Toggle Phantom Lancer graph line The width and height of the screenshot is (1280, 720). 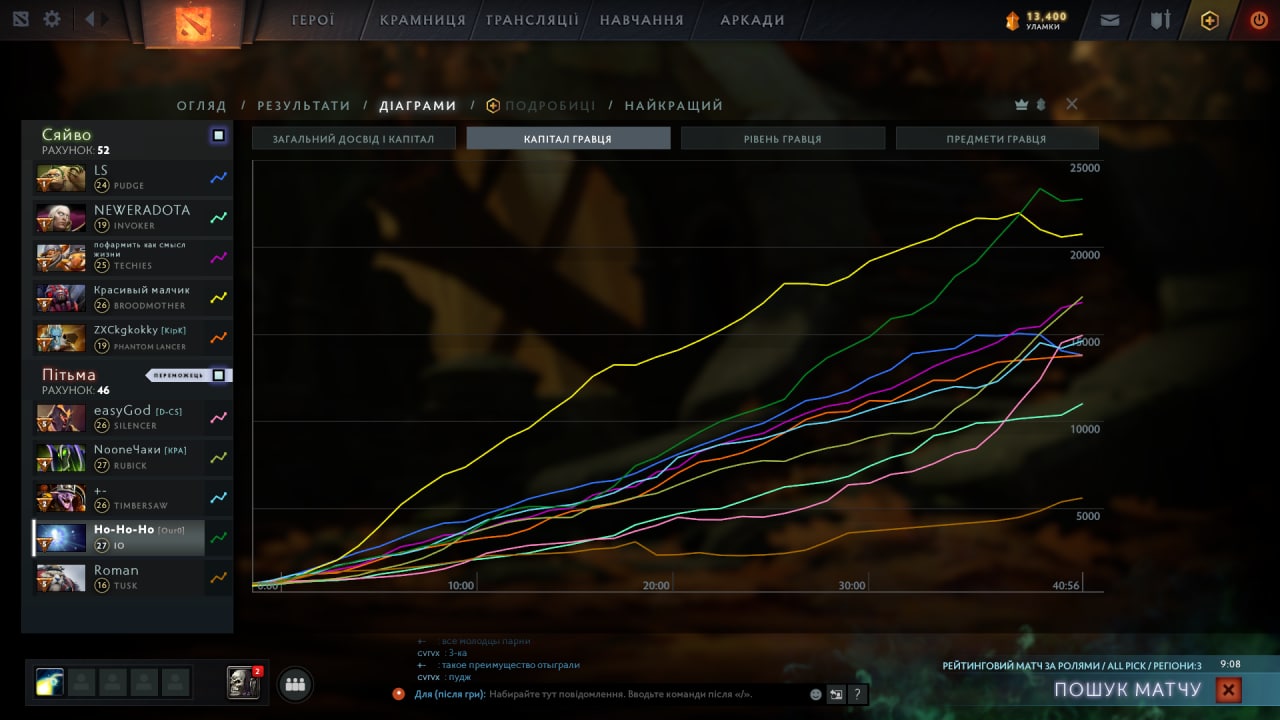219,338
